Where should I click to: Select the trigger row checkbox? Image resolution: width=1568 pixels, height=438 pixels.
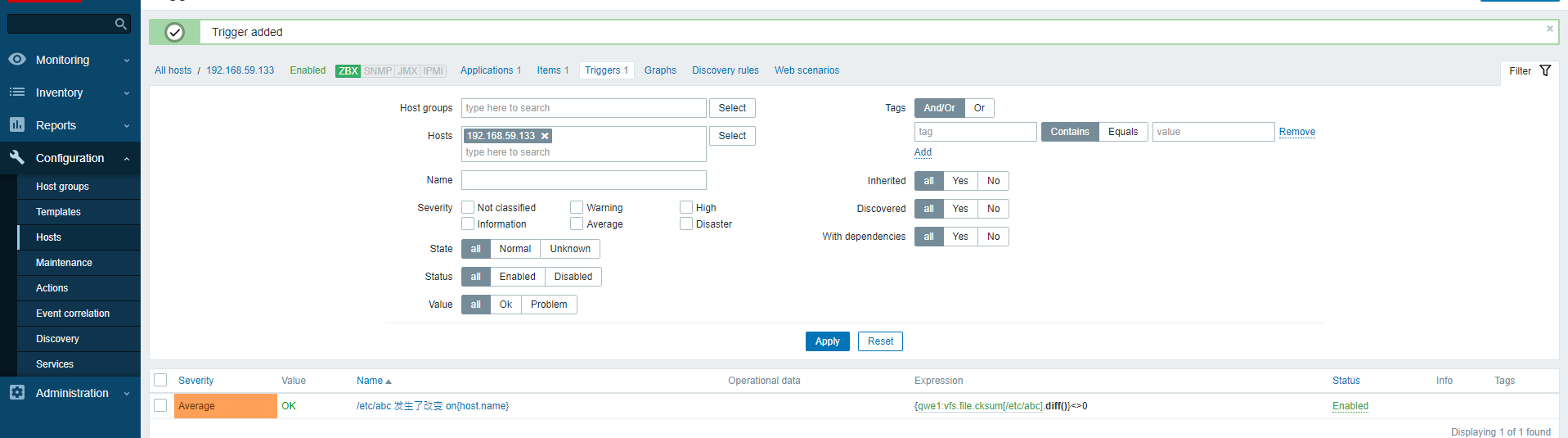click(160, 405)
